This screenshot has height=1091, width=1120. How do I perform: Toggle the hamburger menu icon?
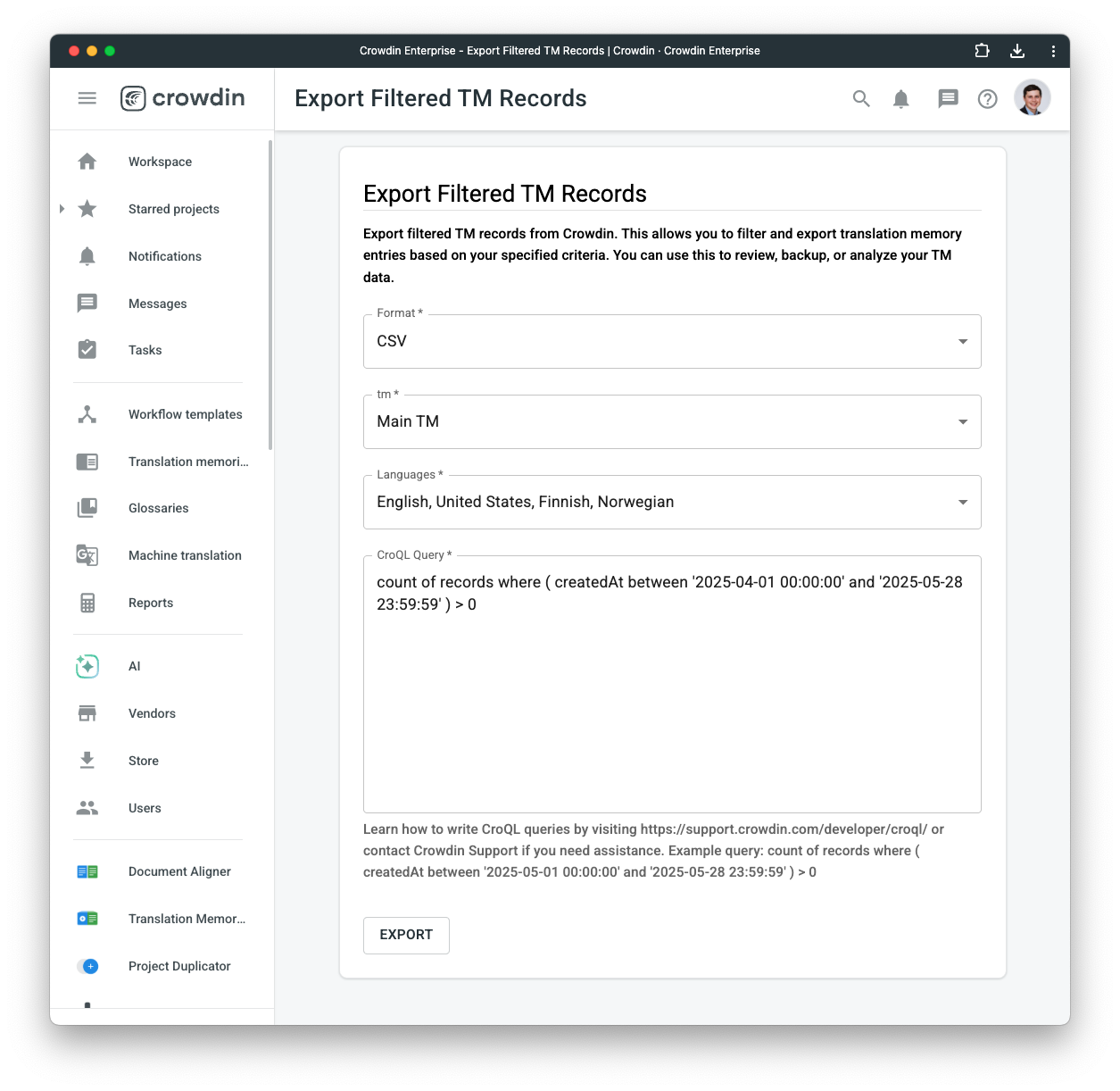tap(87, 98)
